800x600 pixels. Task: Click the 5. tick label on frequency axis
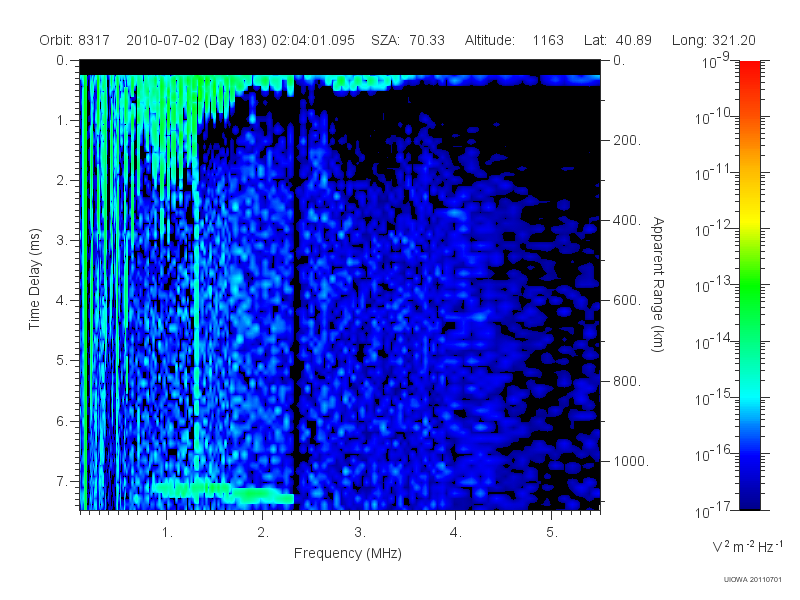[x=552, y=532]
